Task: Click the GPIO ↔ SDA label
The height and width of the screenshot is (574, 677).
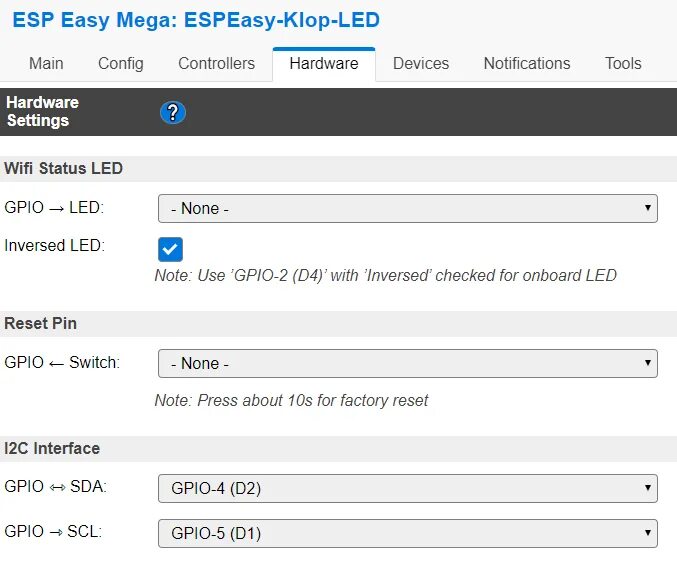Action: click(55, 486)
